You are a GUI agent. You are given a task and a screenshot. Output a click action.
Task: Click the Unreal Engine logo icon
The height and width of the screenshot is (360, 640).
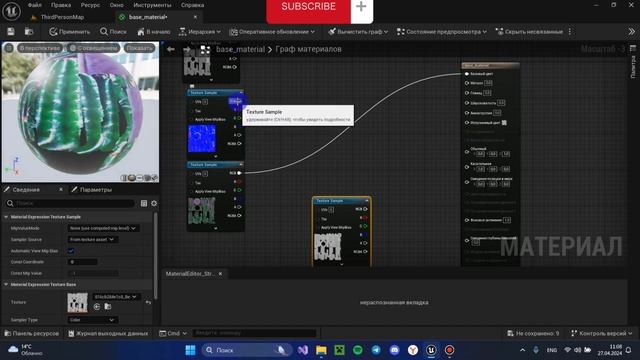point(11,11)
